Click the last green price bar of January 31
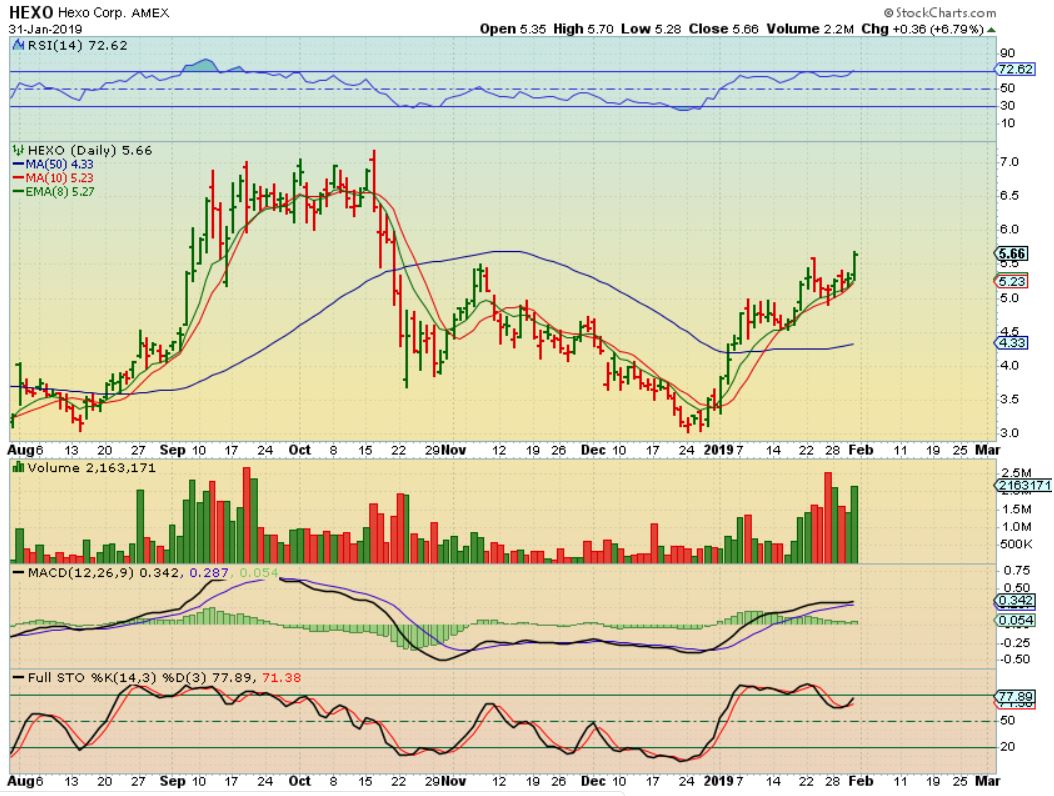 pos(855,266)
